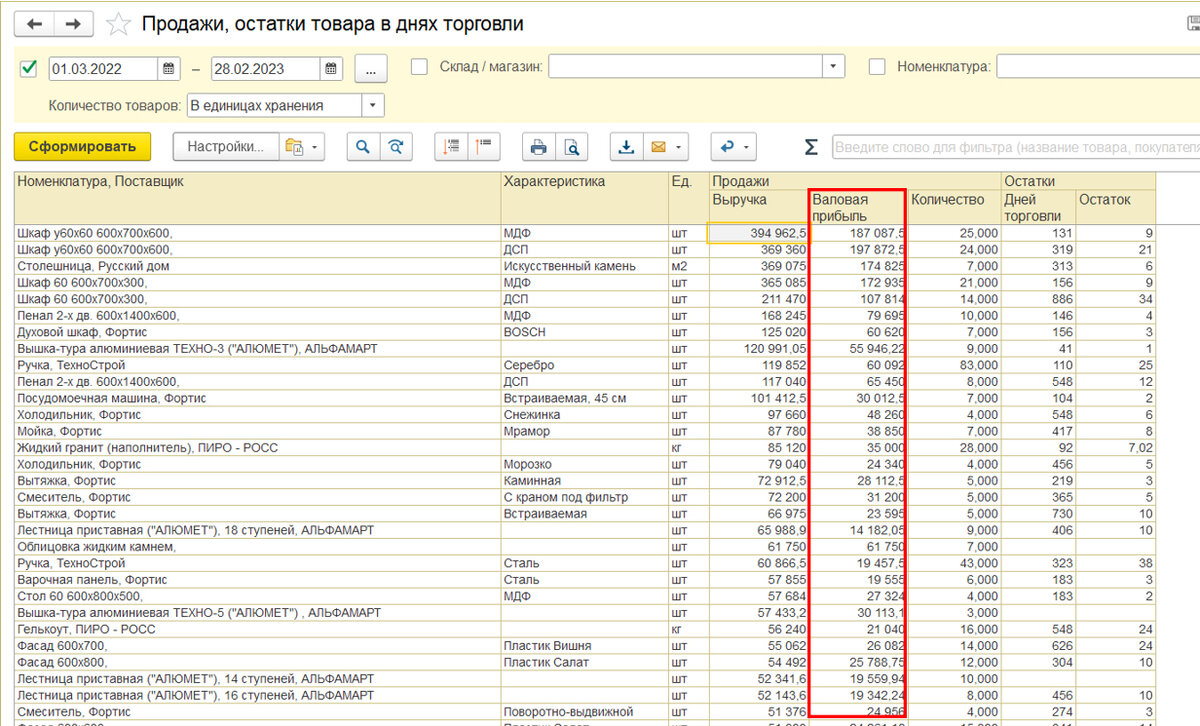Click the start date field 01.03.2022
Screen dimensions: 1200x726
tap(103, 69)
